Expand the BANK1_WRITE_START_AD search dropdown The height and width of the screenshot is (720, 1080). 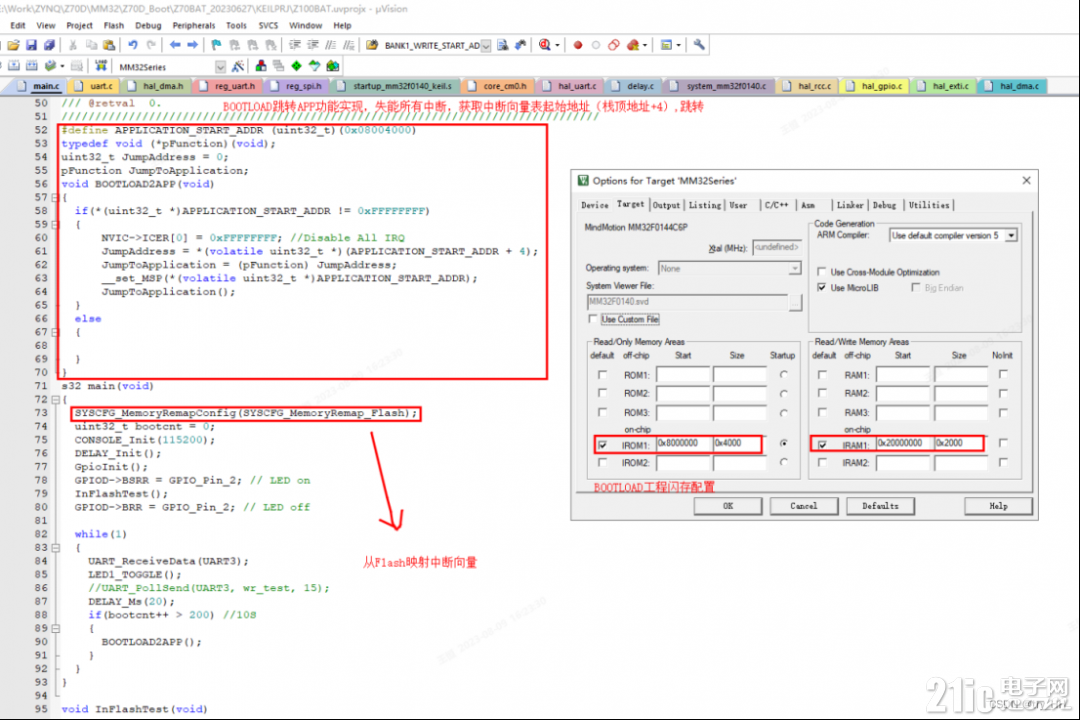(x=486, y=45)
